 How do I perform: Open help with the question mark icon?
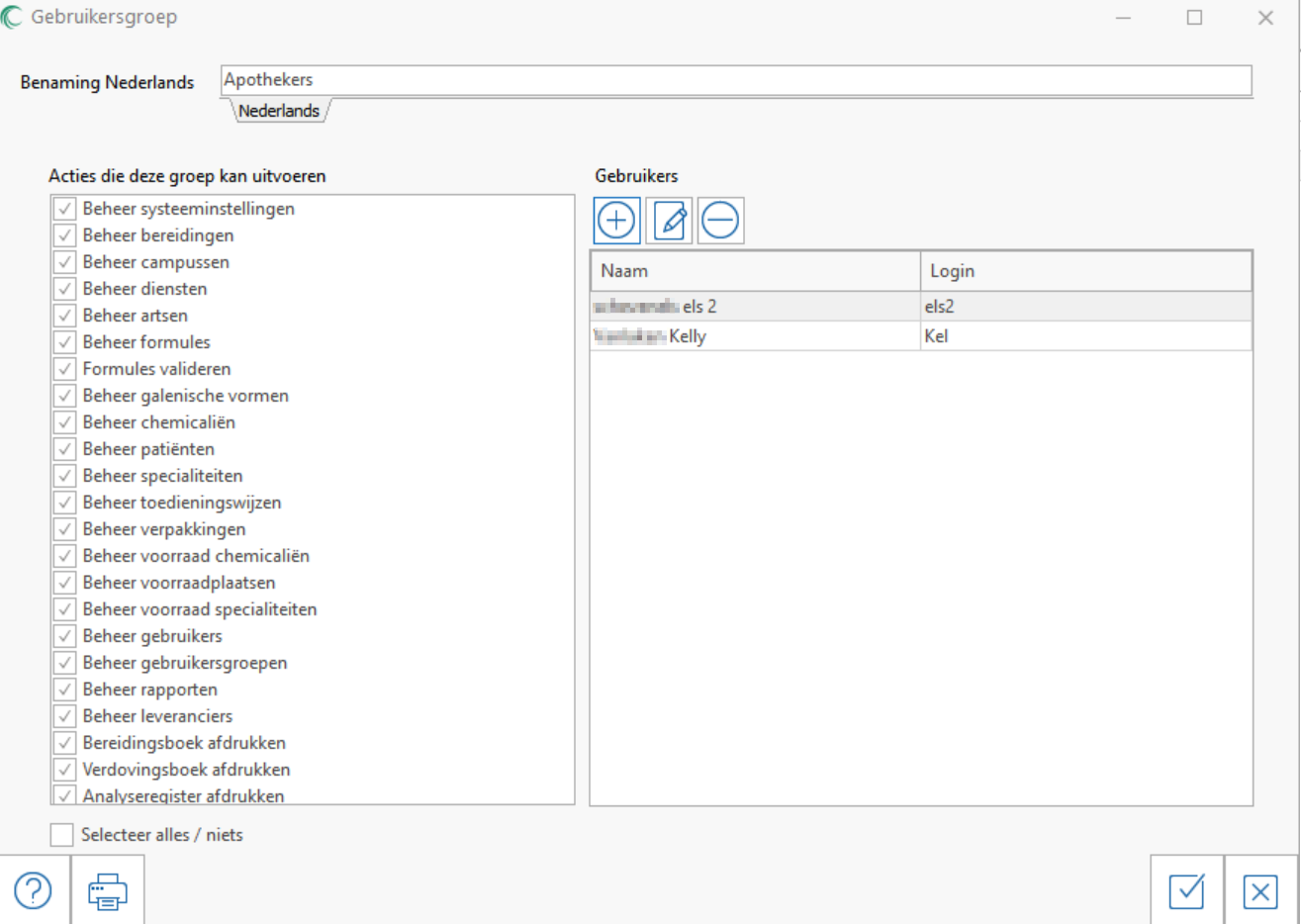pyautogui.click(x=34, y=890)
